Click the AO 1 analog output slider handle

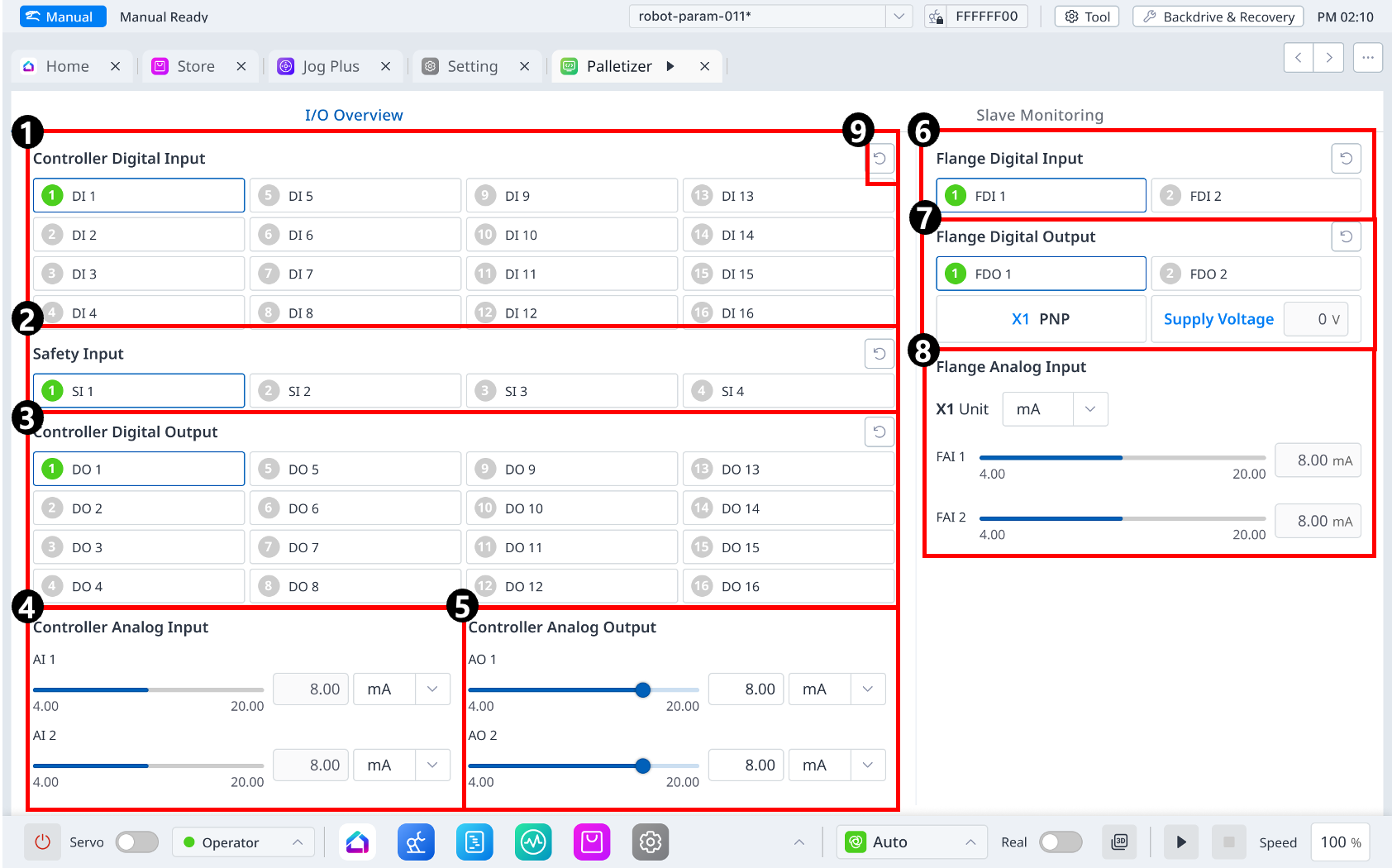click(643, 689)
